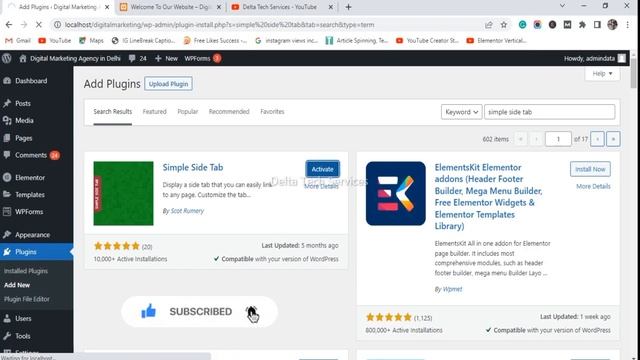Screen dimensions: 640x360
Task: Click the address bar URL
Action: 219,24
